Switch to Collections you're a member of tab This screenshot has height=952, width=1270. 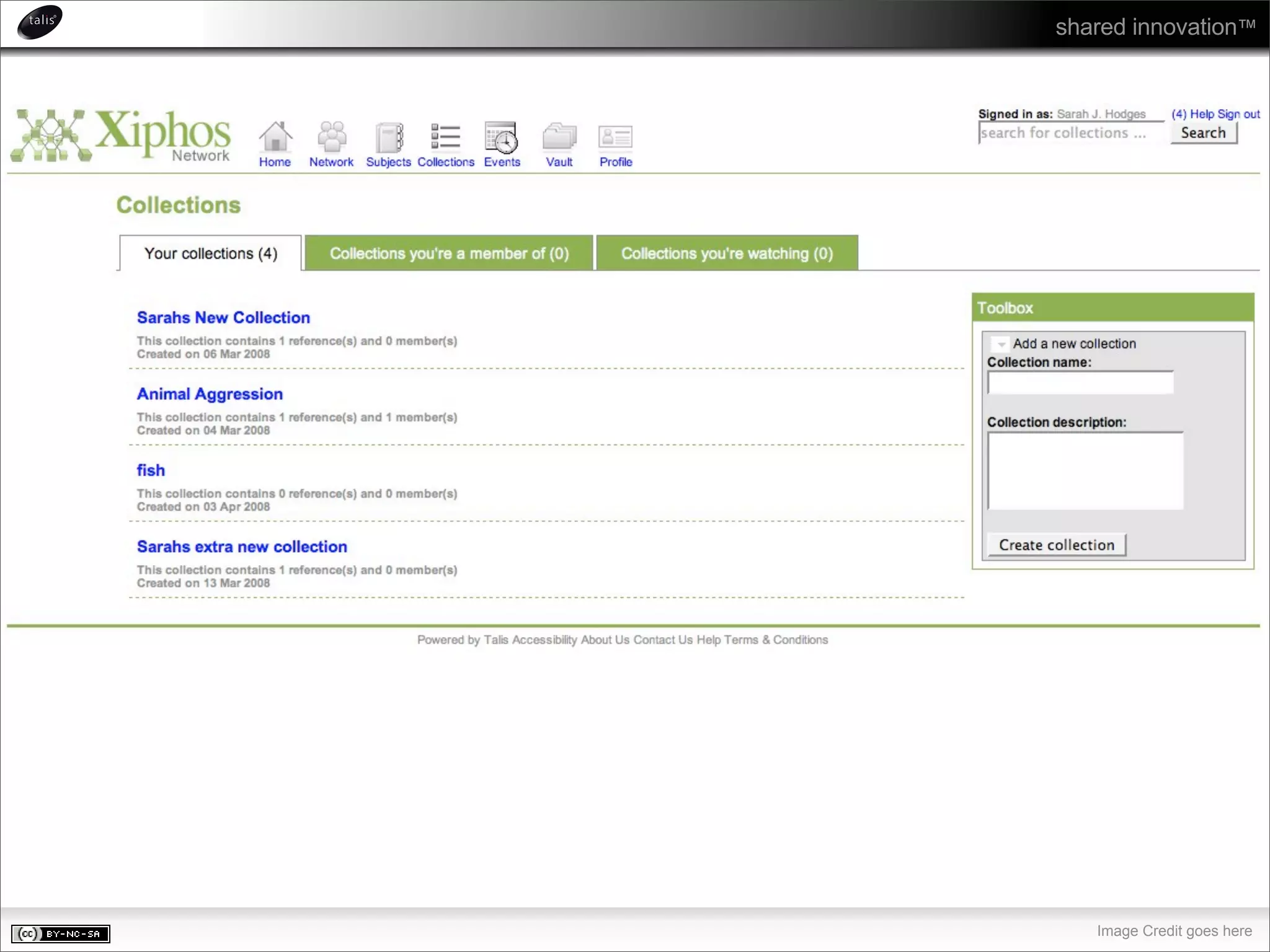(x=449, y=253)
